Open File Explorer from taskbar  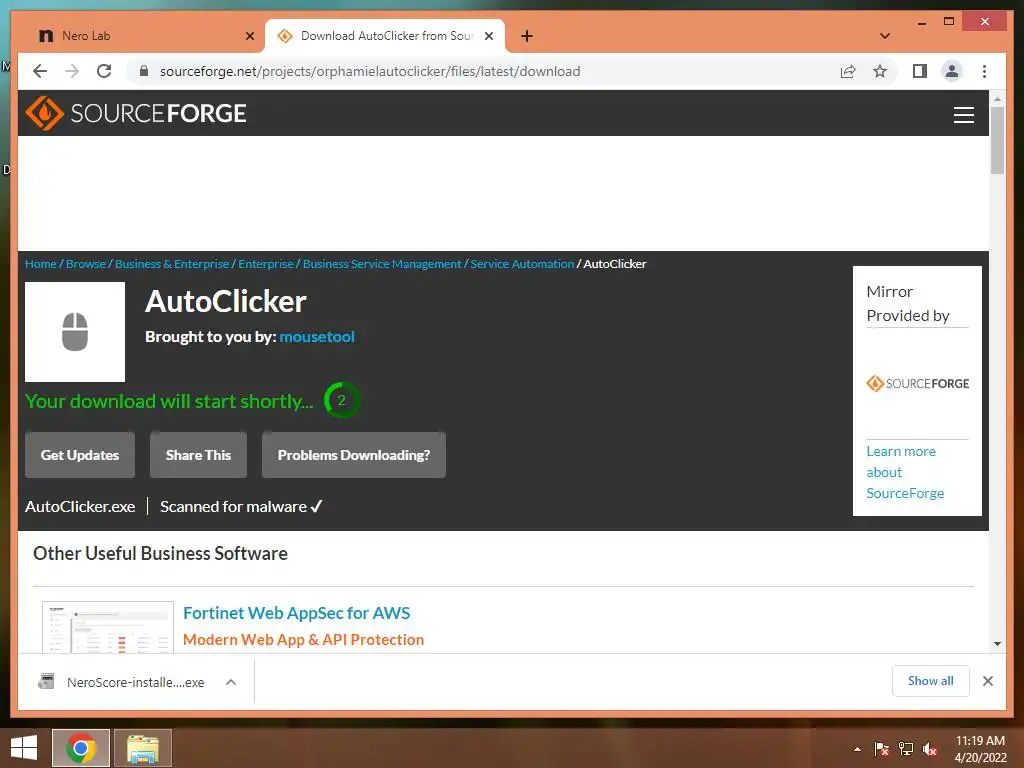click(x=143, y=748)
